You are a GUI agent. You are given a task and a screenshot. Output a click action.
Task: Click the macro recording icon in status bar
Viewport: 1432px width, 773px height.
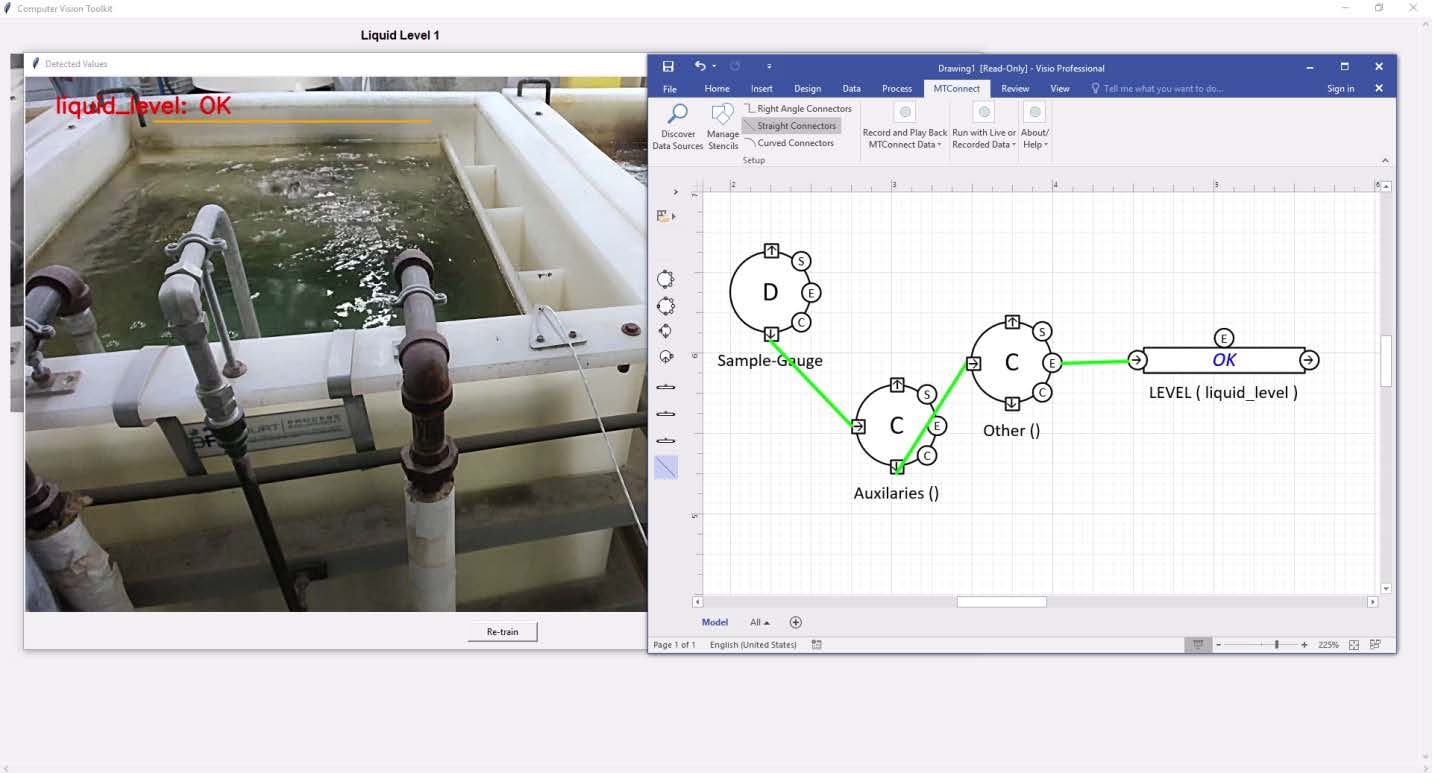pos(816,645)
